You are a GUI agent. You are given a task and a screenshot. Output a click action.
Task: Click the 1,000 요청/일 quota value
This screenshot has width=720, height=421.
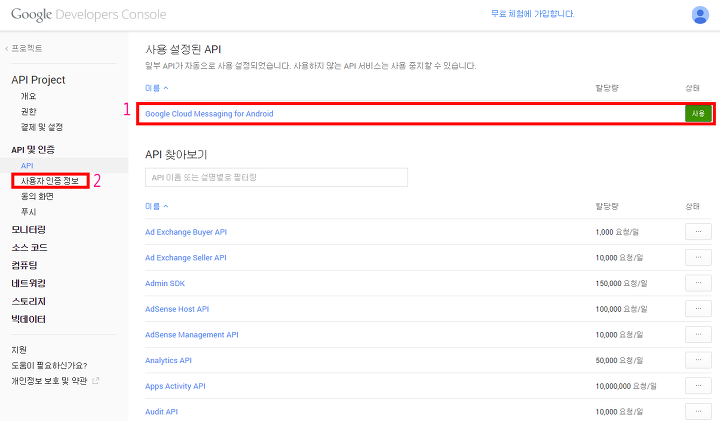[617, 232]
